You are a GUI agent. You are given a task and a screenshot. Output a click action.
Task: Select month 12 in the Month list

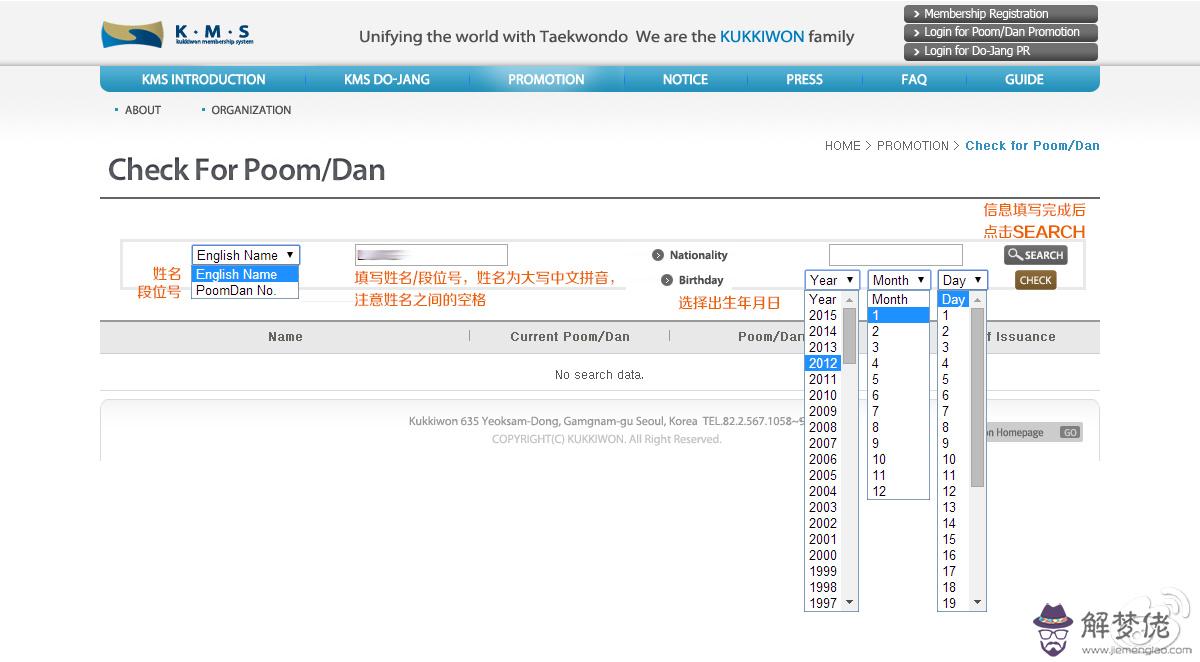[x=898, y=491]
